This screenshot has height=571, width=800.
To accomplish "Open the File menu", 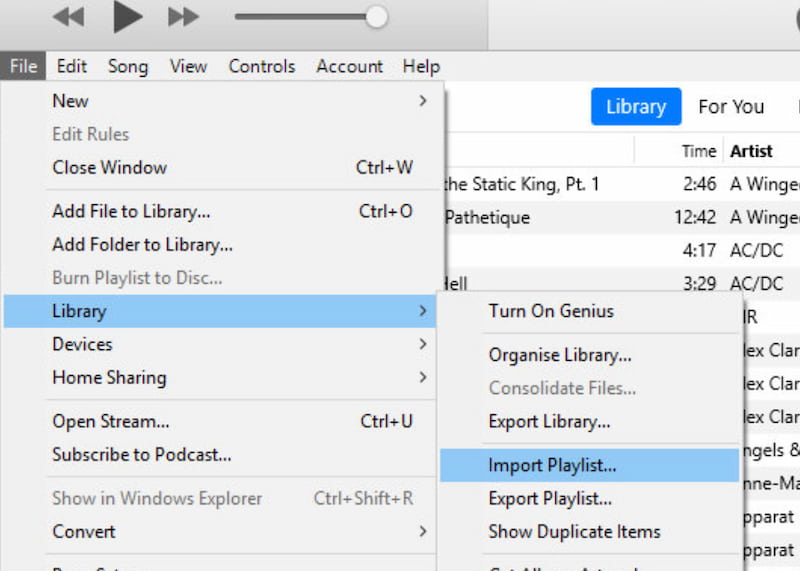I will (x=23, y=66).
